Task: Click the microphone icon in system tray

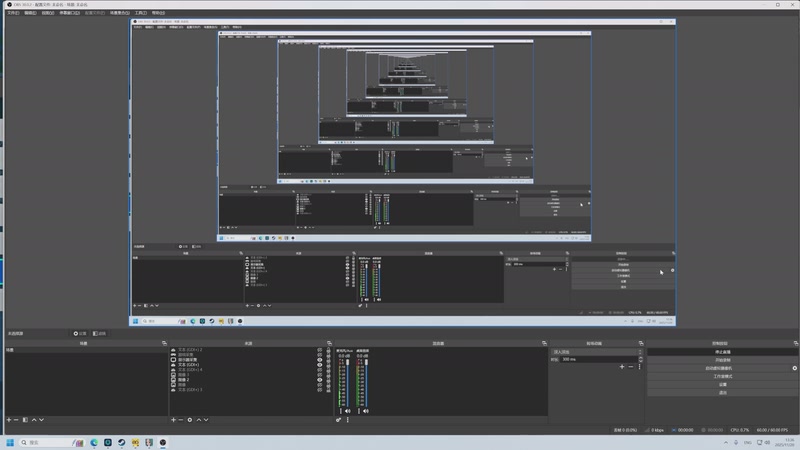Action: [736, 442]
